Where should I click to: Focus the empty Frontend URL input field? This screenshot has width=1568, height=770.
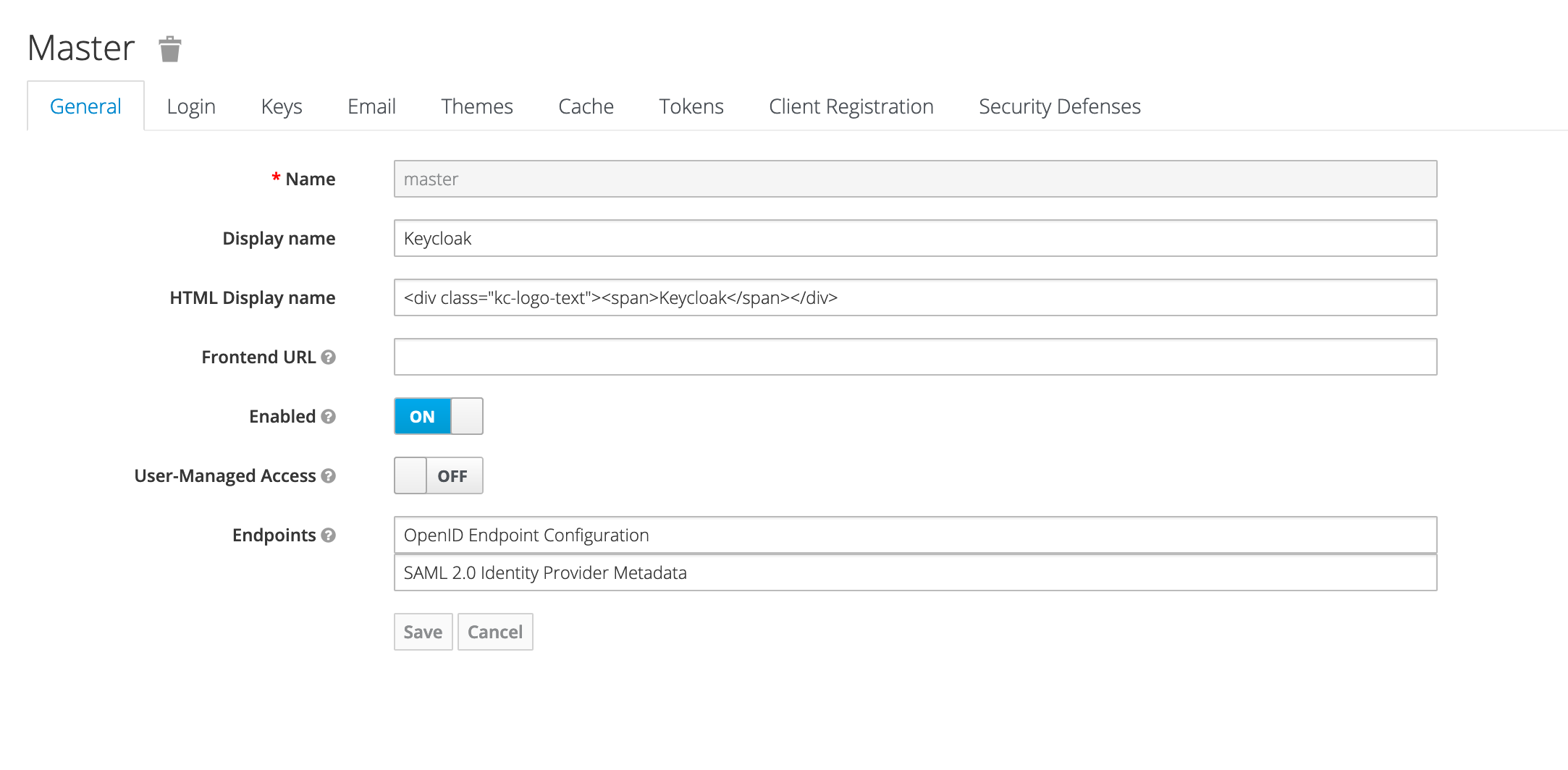pos(915,357)
